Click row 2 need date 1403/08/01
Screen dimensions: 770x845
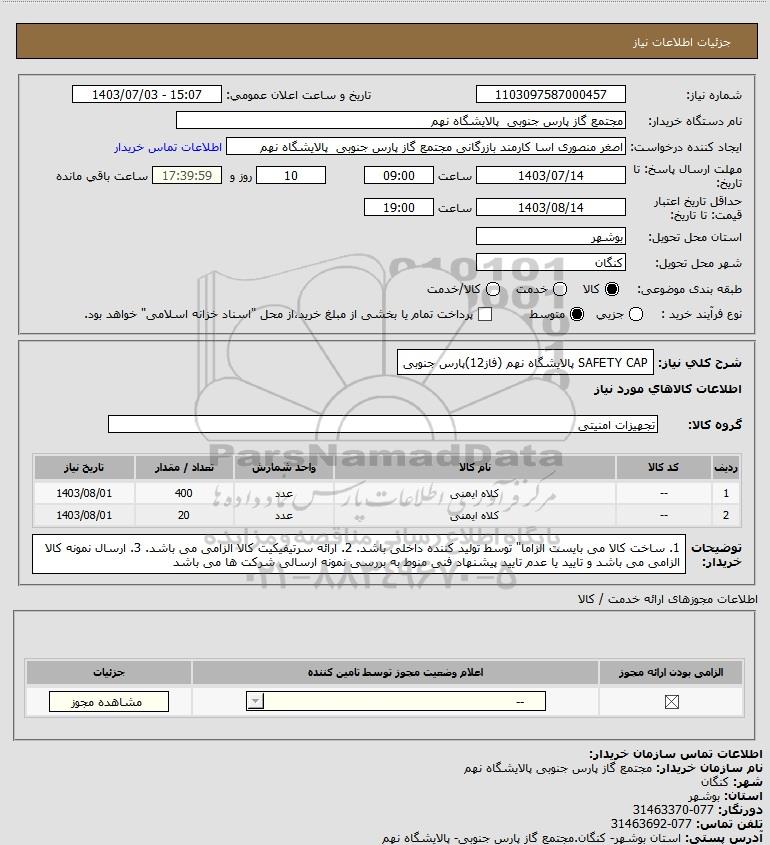tap(84, 515)
